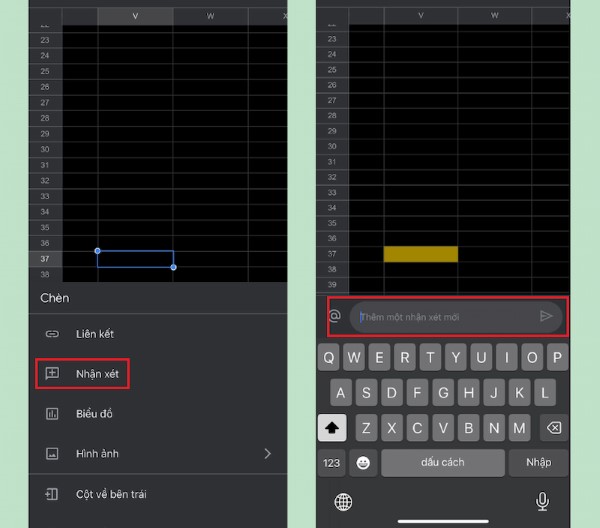Image resolution: width=600 pixels, height=528 pixels.
Task: Switch to the 123 numeric keyboard
Action: pos(332,462)
